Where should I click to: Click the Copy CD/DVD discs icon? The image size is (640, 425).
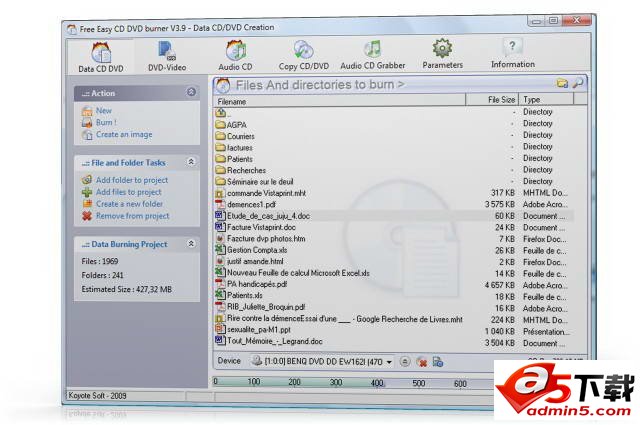coord(303,49)
